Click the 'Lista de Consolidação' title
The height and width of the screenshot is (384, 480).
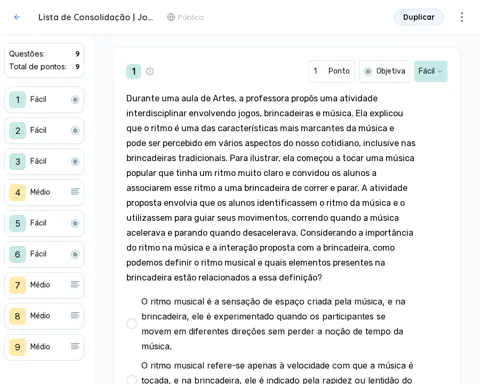click(x=96, y=17)
